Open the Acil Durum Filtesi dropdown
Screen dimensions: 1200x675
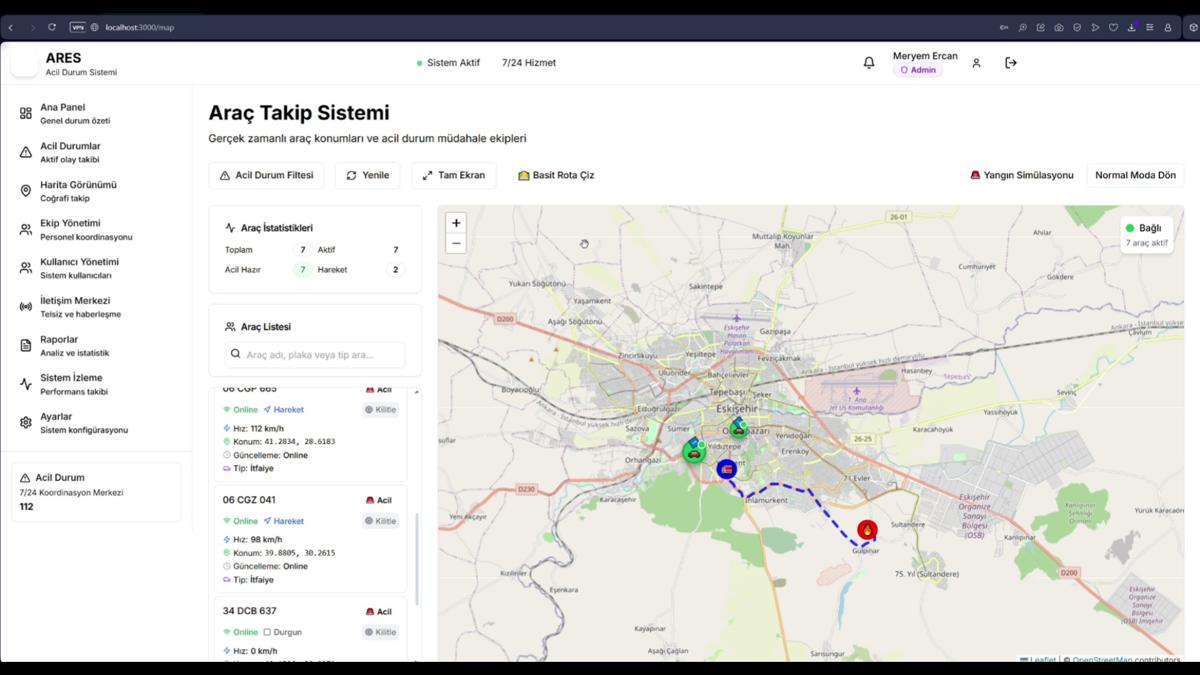(x=266, y=175)
